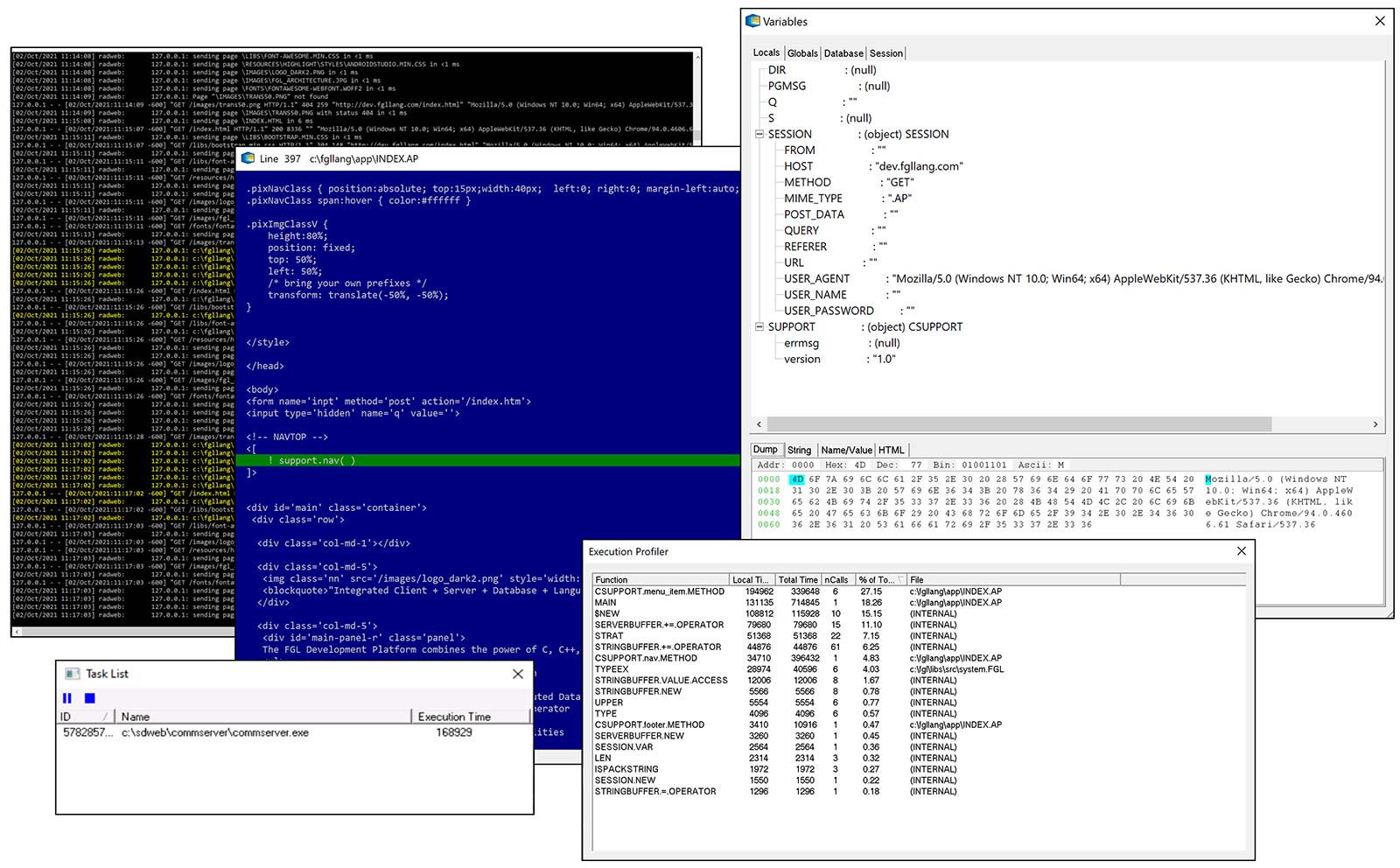This screenshot has width=1400, height=868.
Task: Close the Task List window
Action: click(x=518, y=674)
